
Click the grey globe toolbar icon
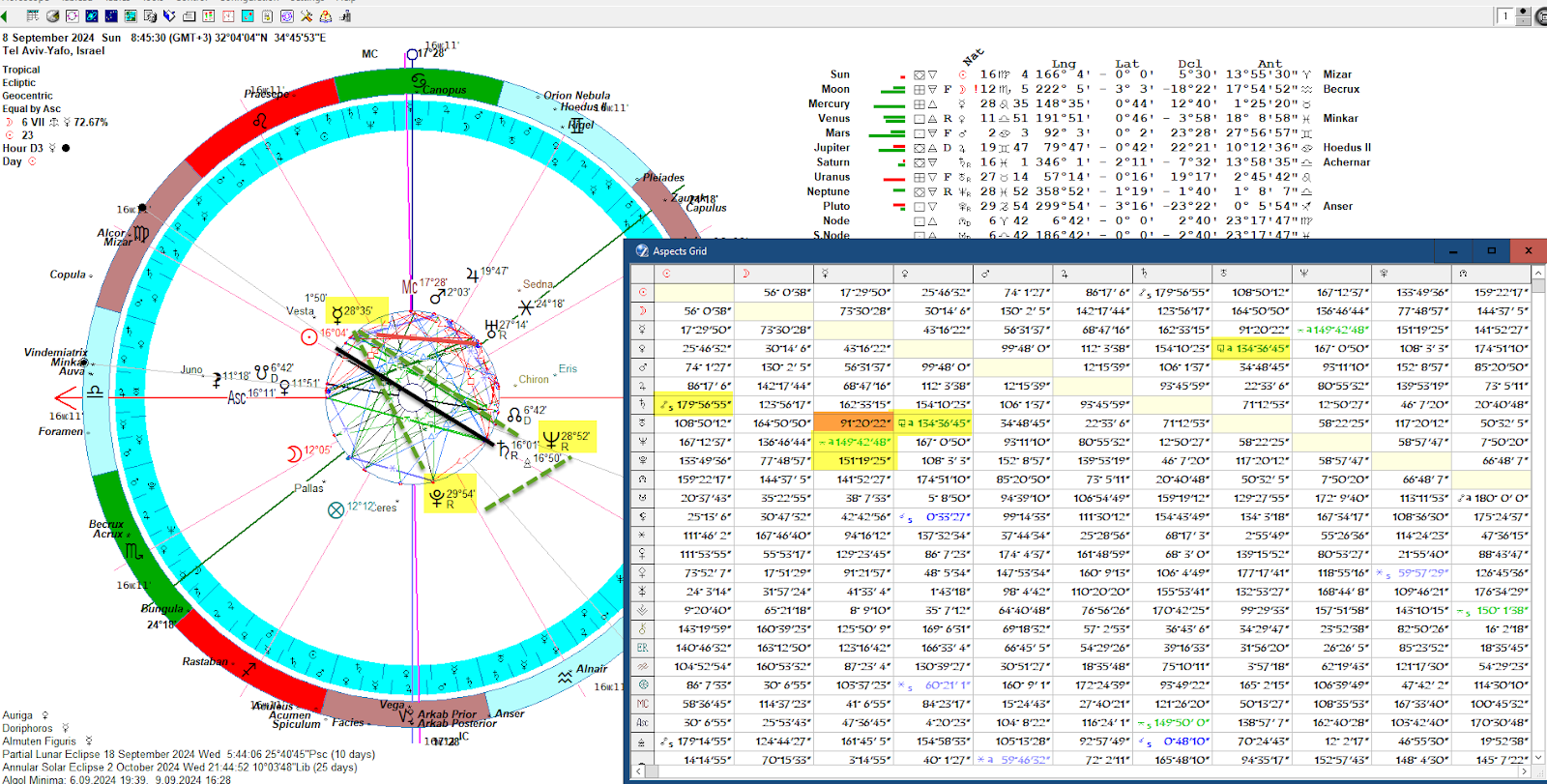(52, 16)
